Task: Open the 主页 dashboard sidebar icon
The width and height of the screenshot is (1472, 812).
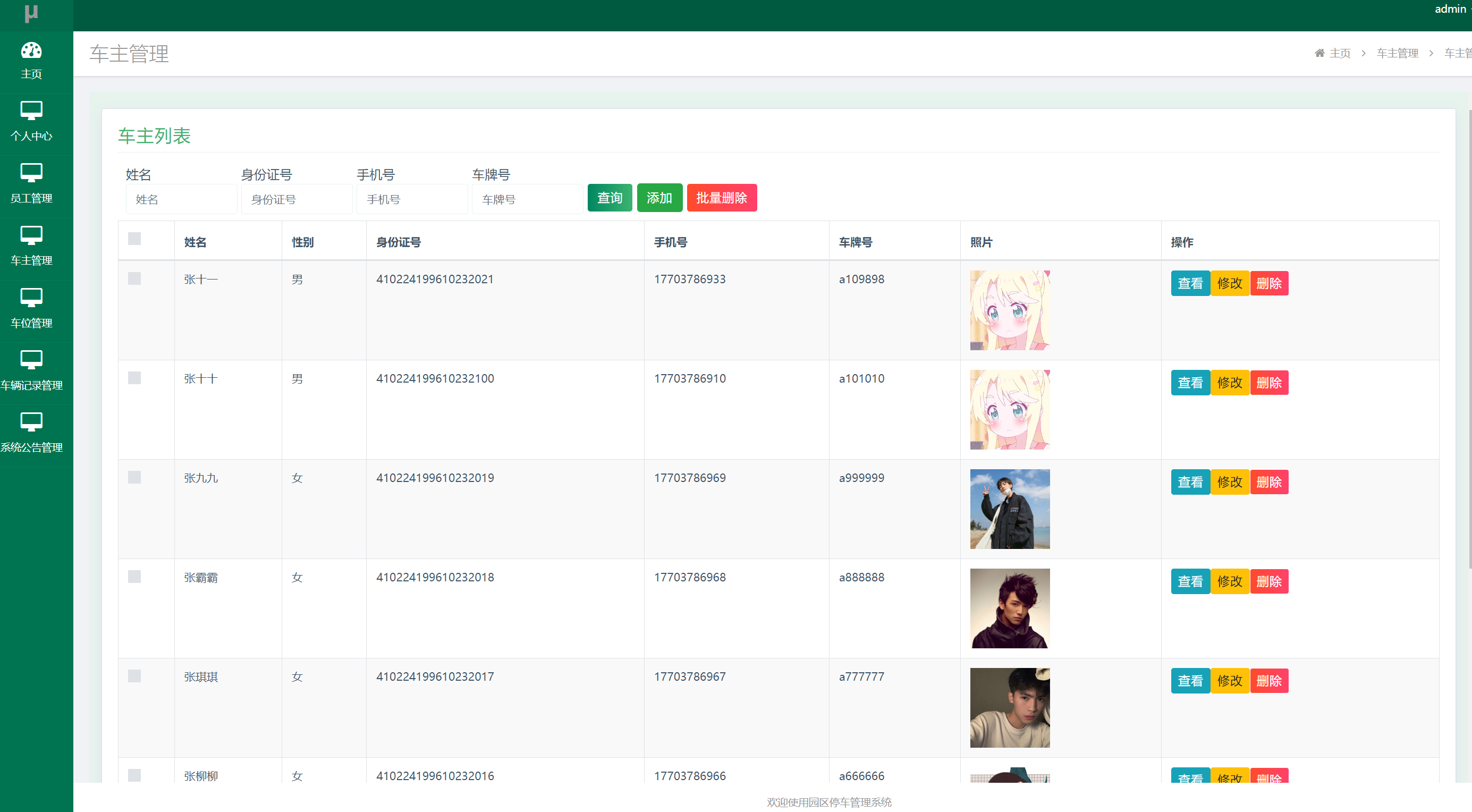Action: tap(31, 50)
